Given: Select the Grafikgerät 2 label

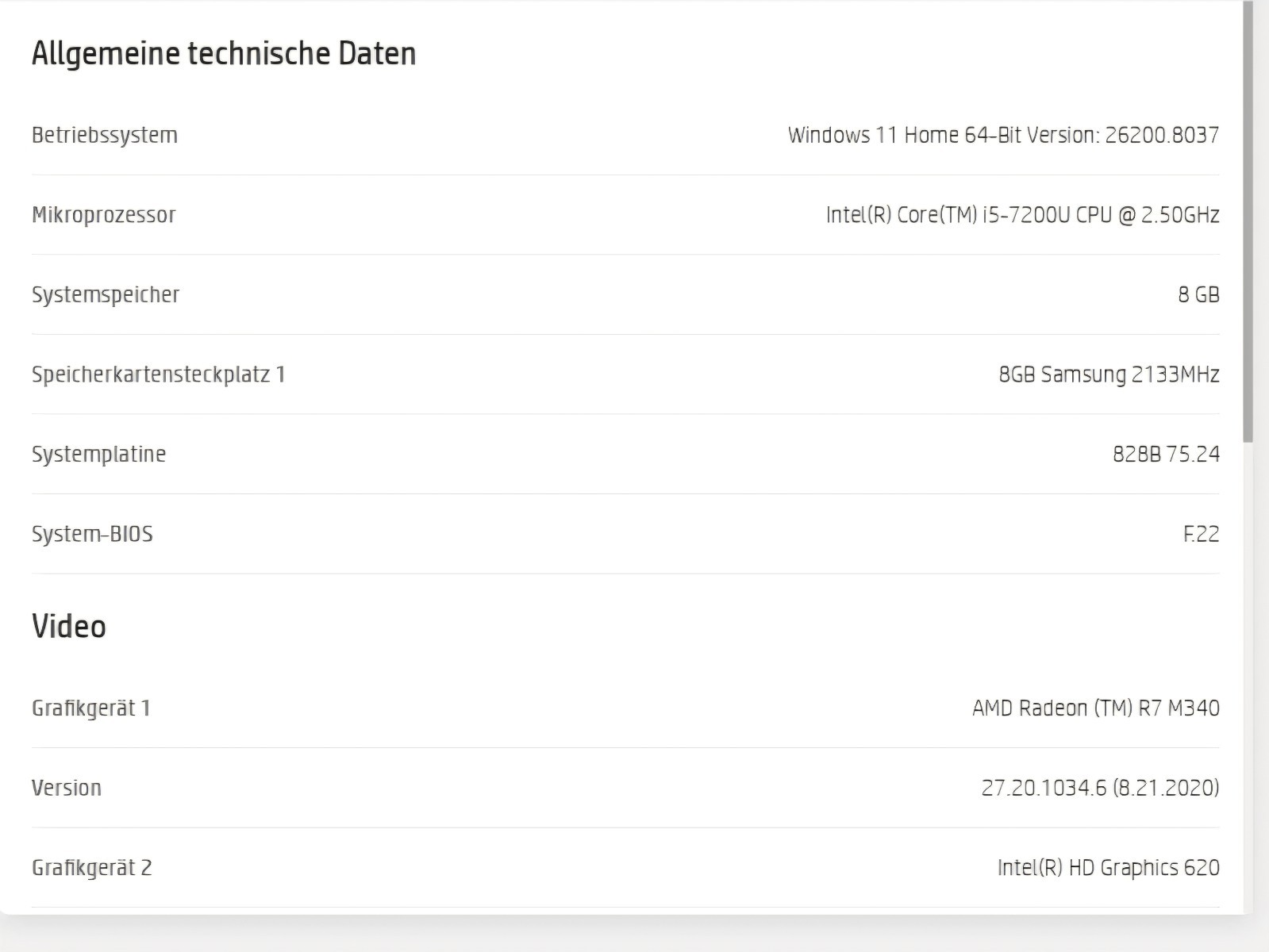Looking at the screenshot, I should [92, 868].
